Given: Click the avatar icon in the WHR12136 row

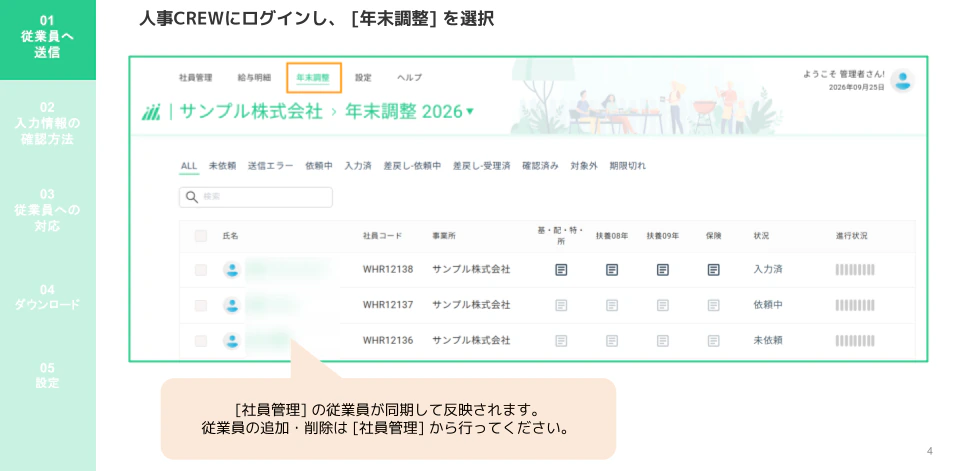Looking at the screenshot, I should click(231, 341).
